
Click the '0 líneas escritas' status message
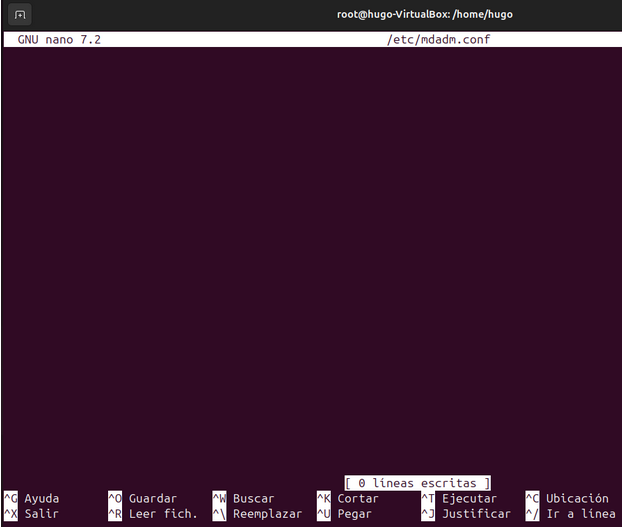417,483
